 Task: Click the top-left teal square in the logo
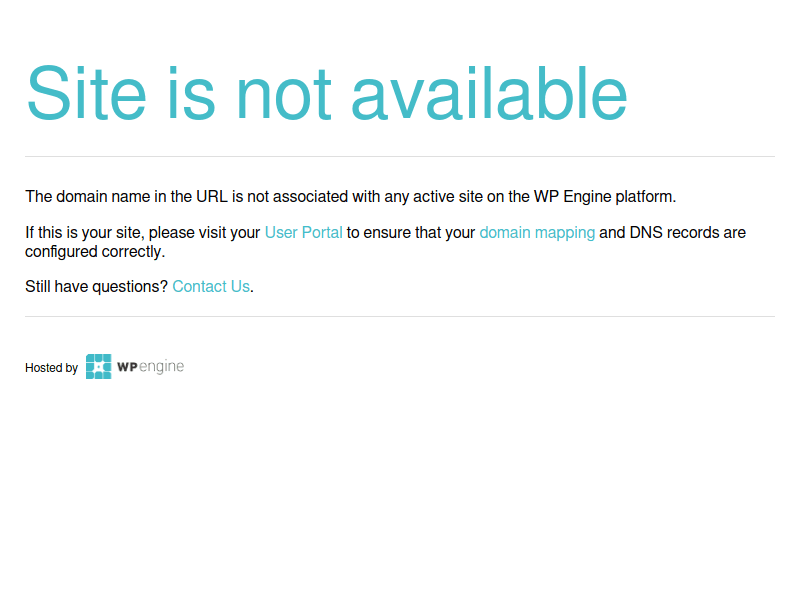pyautogui.click(x=90, y=358)
